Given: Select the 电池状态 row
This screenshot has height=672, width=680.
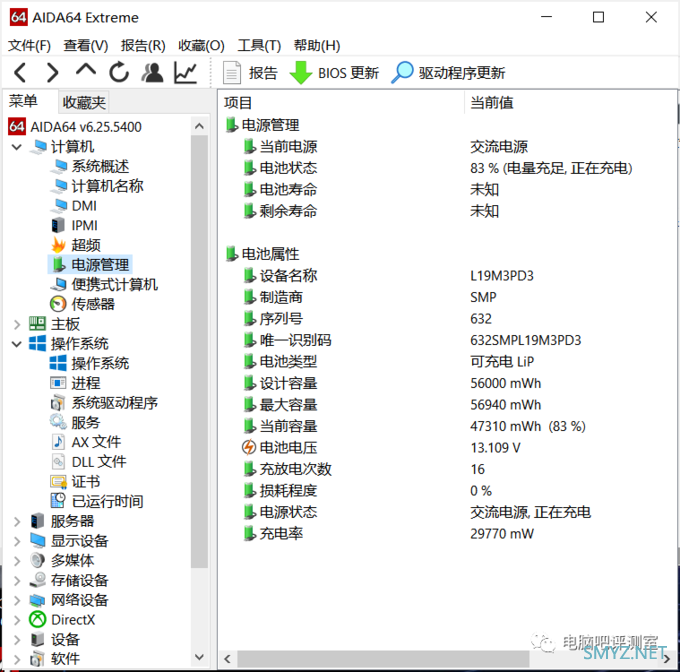Looking at the screenshot, I should pos(437,168).
